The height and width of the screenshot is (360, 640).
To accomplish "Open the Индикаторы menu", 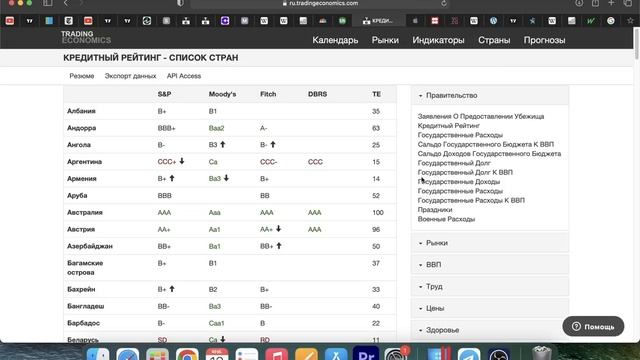I will coord(438,40).
